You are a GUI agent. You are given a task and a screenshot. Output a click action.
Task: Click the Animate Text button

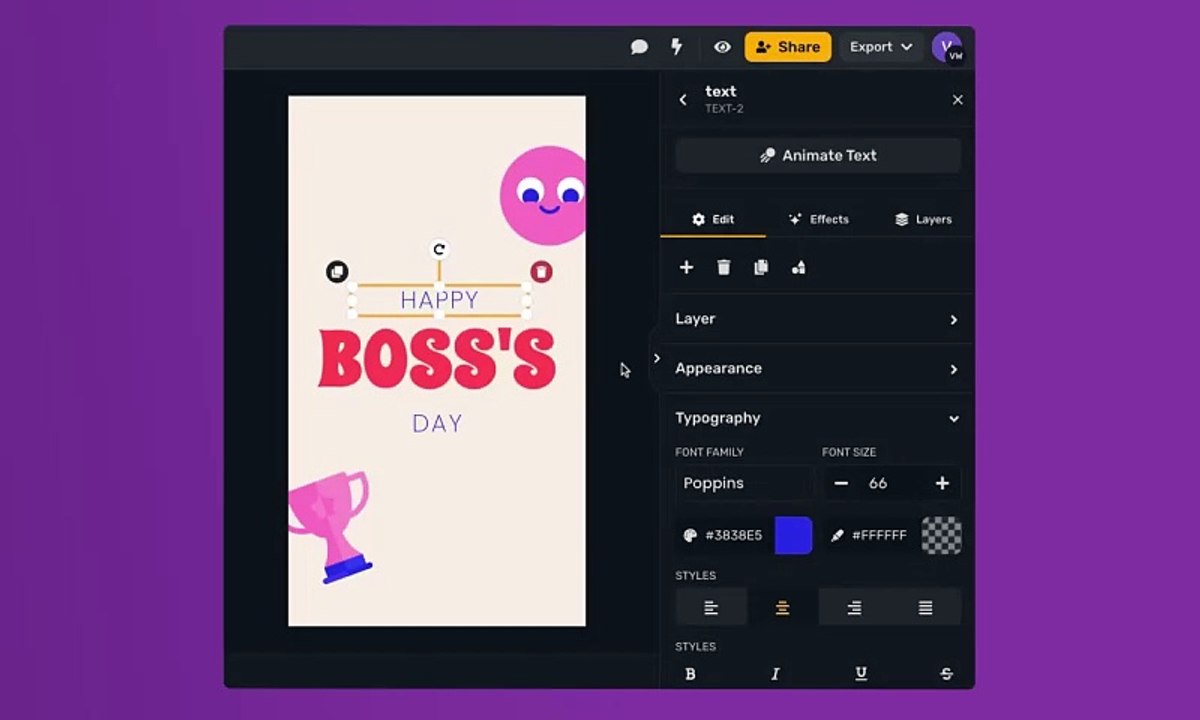[818, 156]
